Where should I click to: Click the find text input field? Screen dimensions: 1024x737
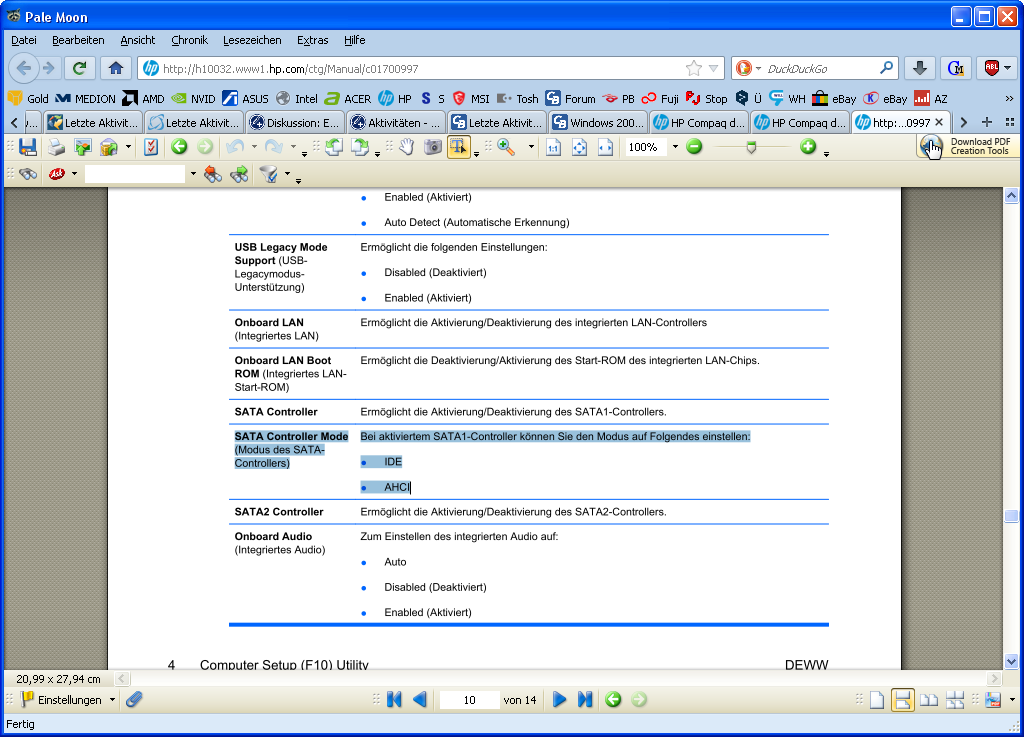click(135, 174)
